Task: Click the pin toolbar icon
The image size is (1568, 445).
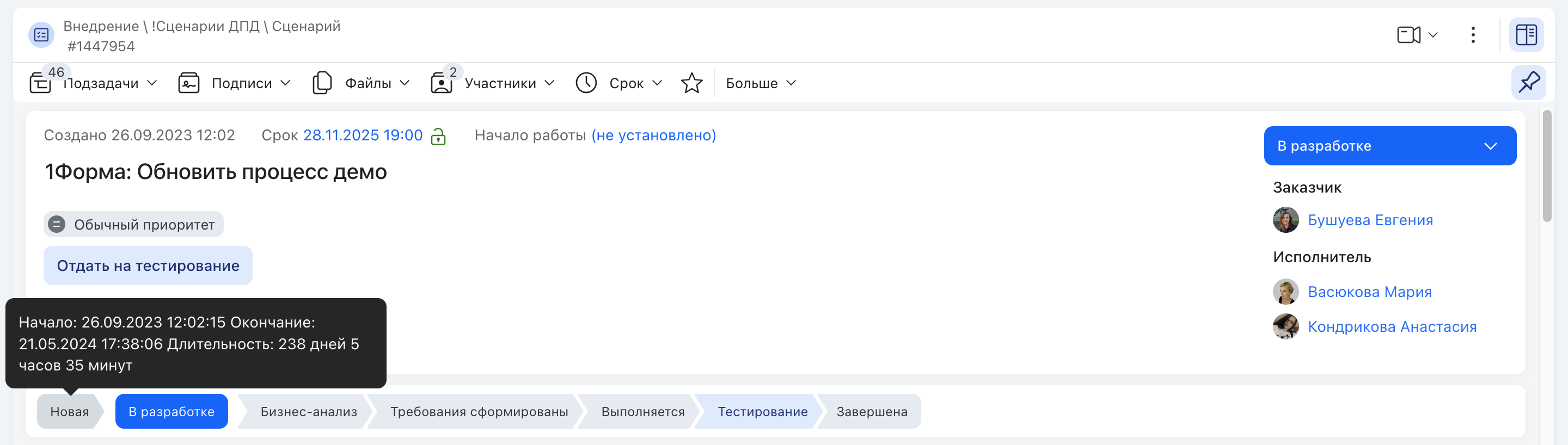Action: click(1528, 83)
